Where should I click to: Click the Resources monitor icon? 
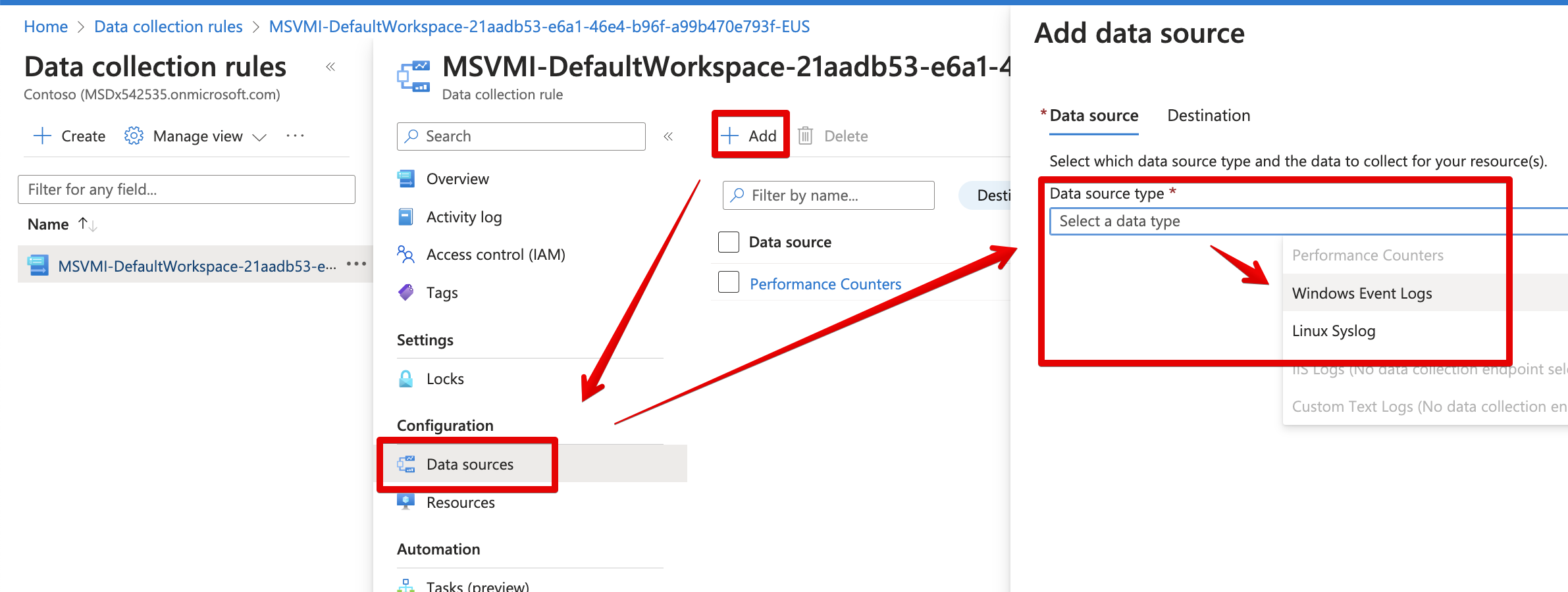pos(406,502)
